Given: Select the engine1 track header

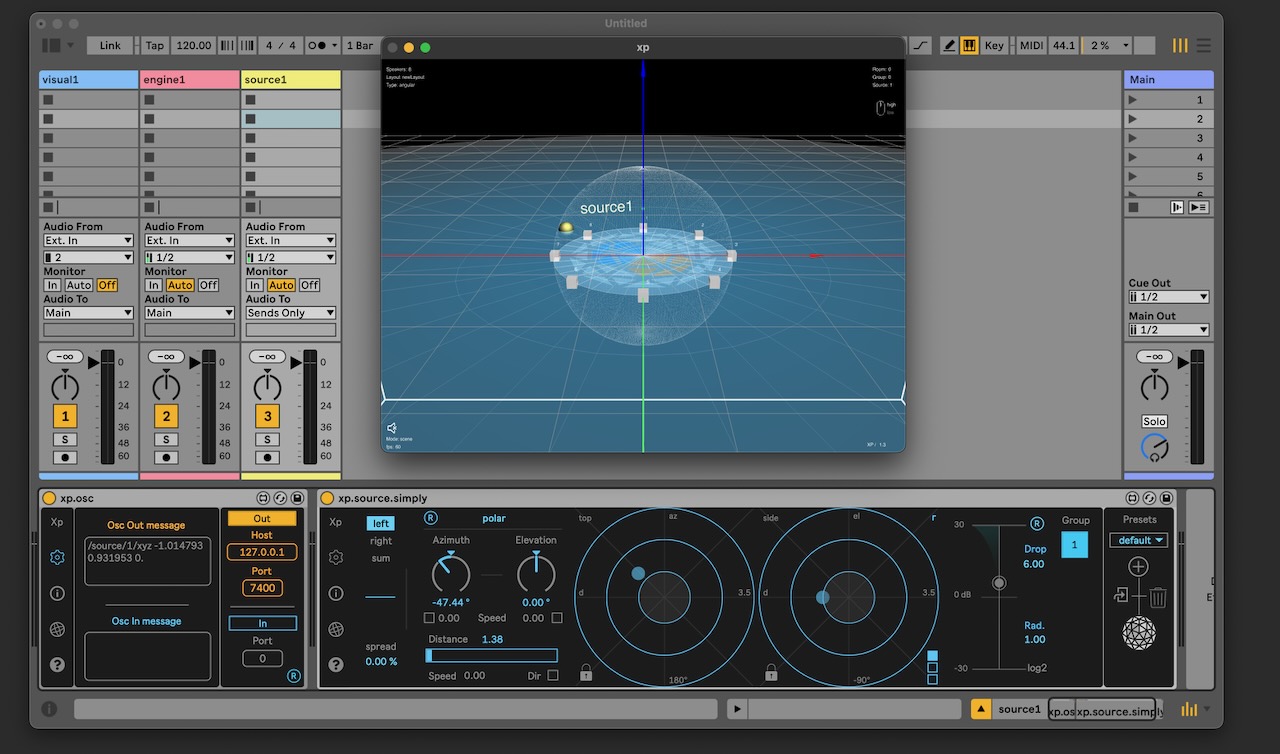Looking at the screenshot, I should tap(190, 79).
